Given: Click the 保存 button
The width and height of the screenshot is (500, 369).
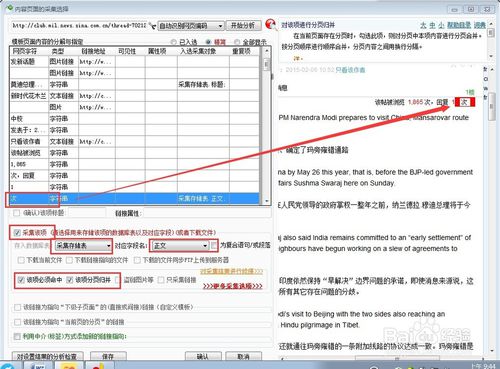Looking at the screenshot, I should pyautogui.click(x=108, y=356).
